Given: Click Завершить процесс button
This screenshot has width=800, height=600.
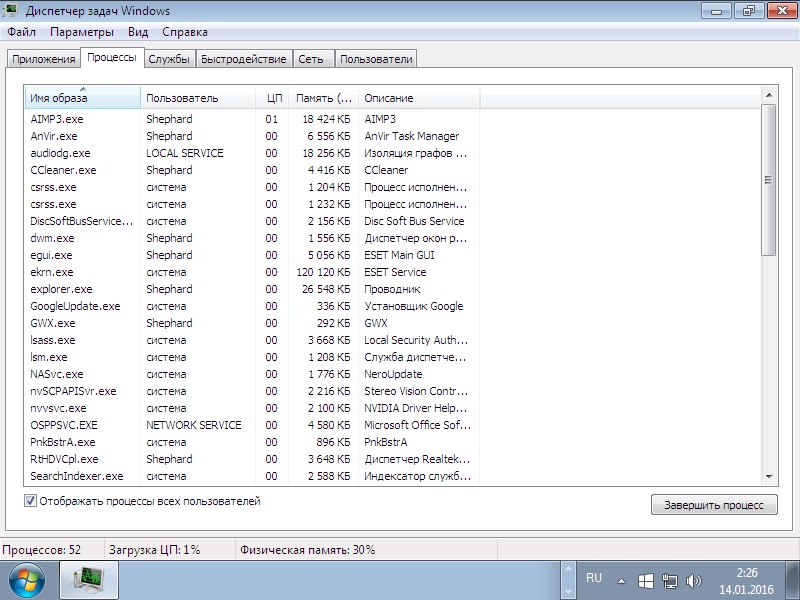Looking at the screenshot, I should [714, 505].
